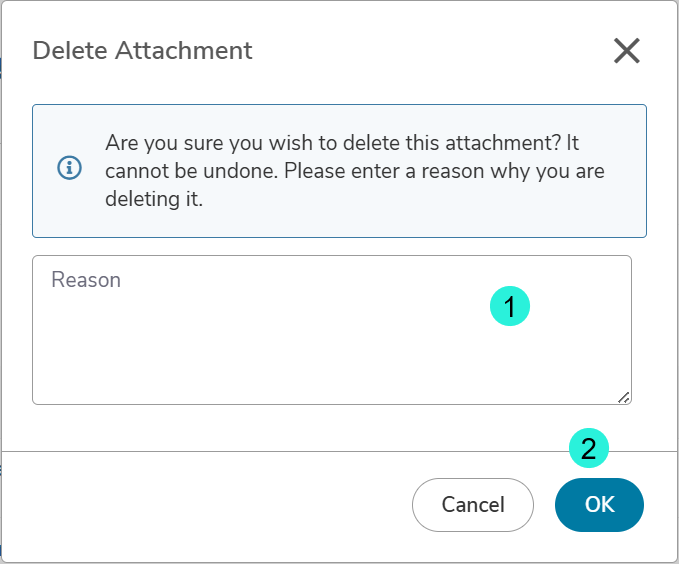
Task: Click the word 'Attachment' in the title
Action: (x=184, y=51)
